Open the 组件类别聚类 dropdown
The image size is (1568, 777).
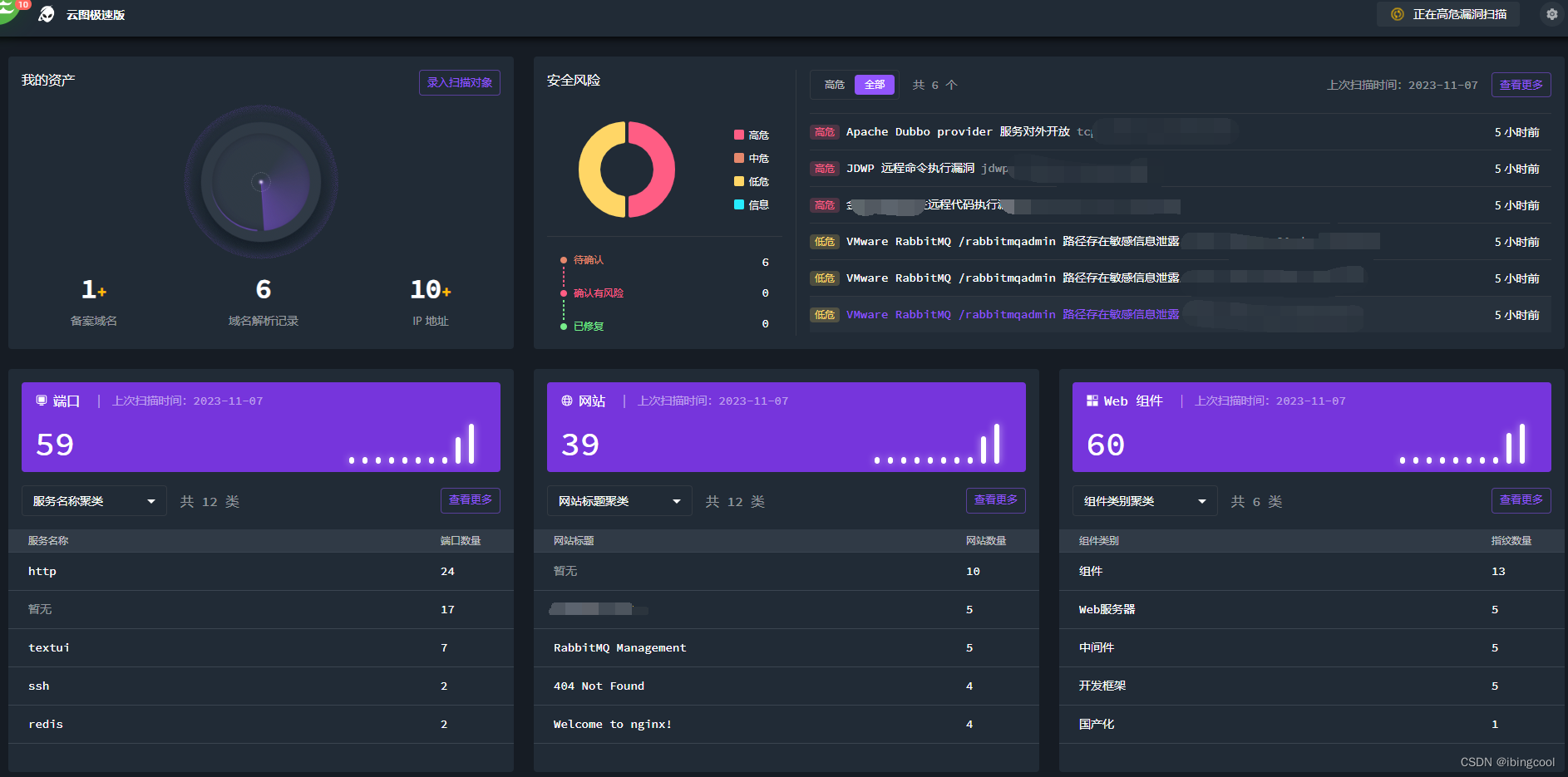pos(1145,501)
